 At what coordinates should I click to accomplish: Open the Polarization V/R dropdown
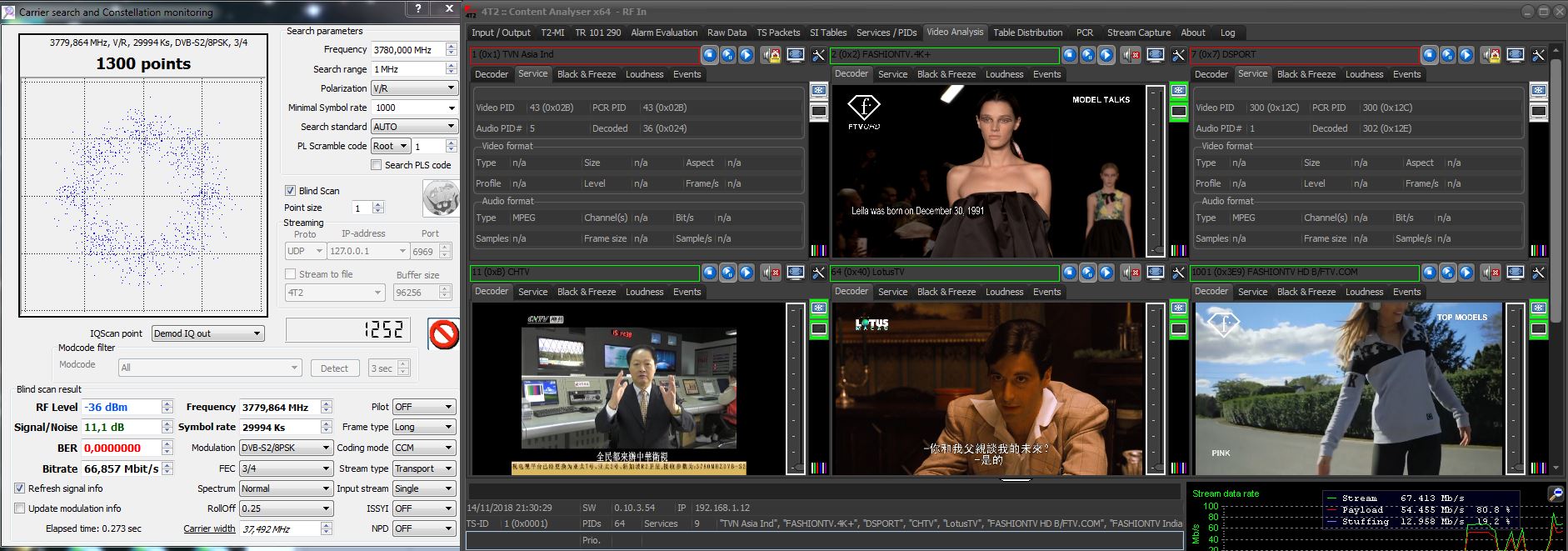(x=414, y=88)
